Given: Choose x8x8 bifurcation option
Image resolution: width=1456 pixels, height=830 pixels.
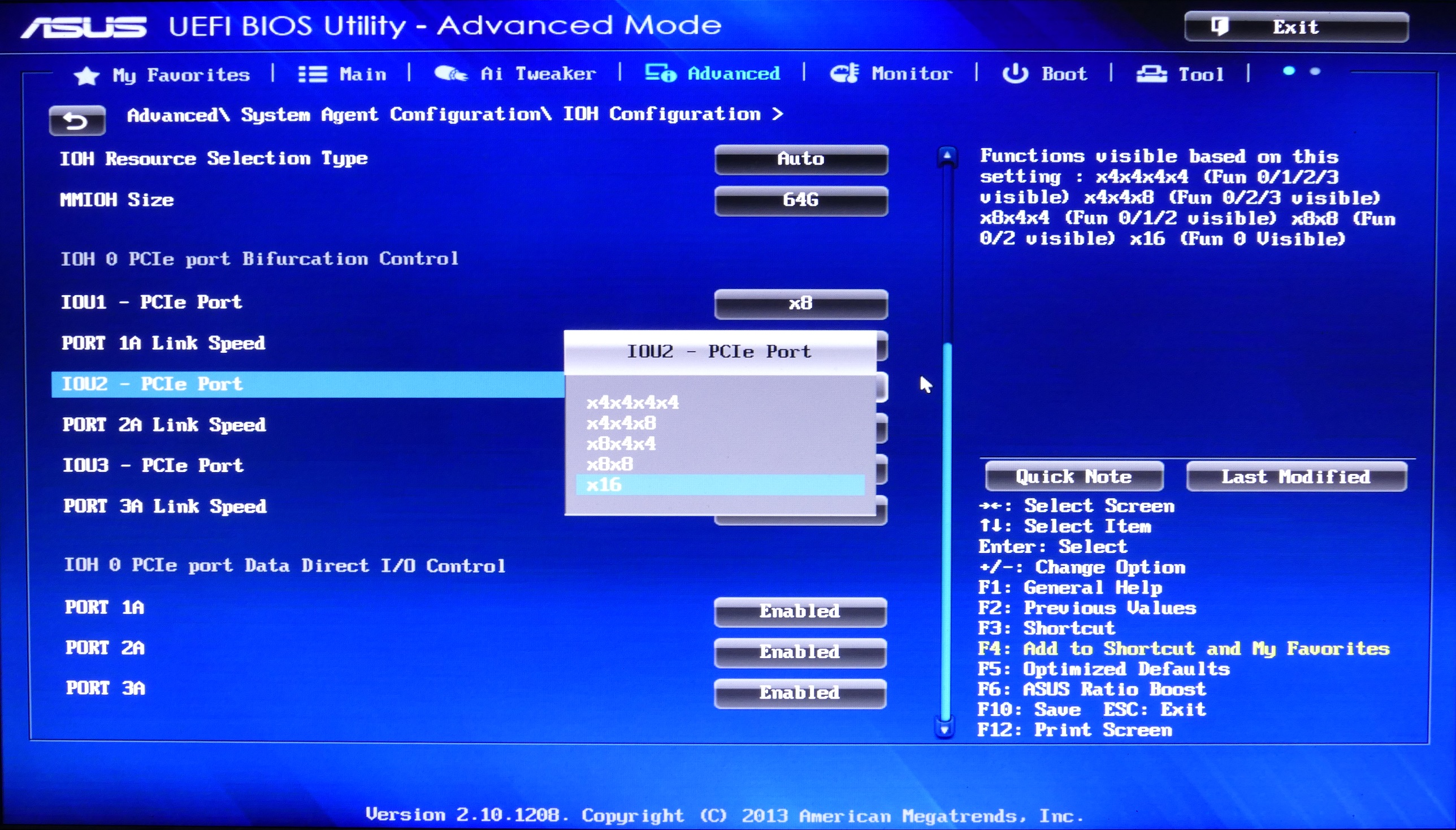Looking at the screenshot, I should pyautogui.click(x=720, y=464).
